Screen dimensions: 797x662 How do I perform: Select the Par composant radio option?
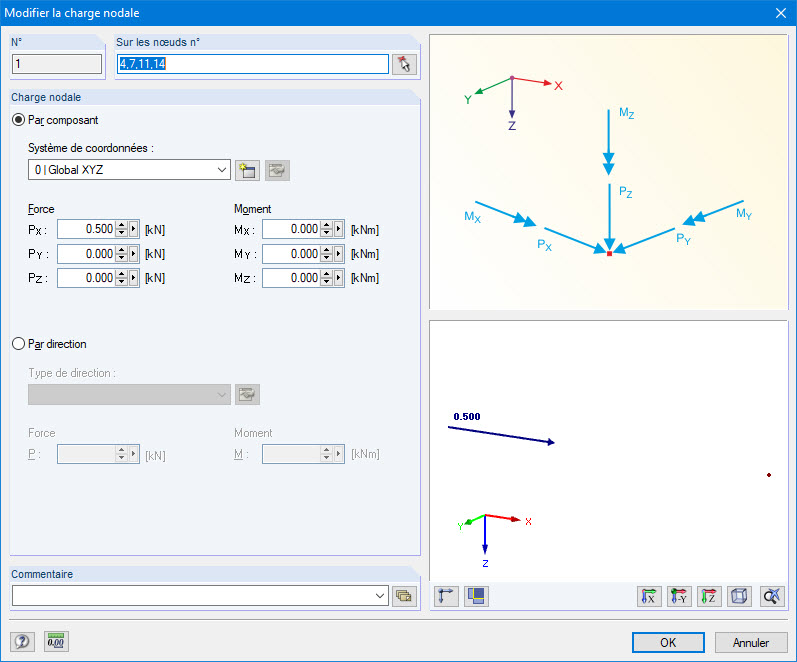tap(18, 120)
